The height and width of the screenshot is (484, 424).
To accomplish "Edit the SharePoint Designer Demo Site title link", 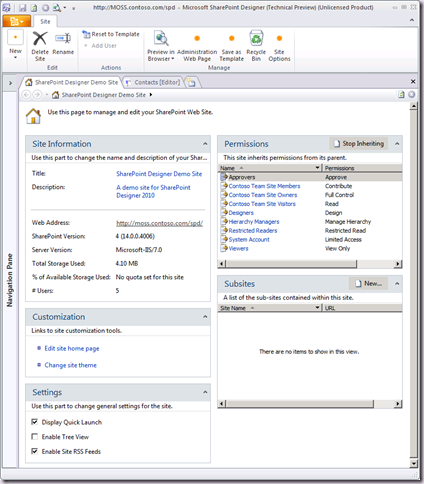I will pyautogui.click(x=159, y=174).
